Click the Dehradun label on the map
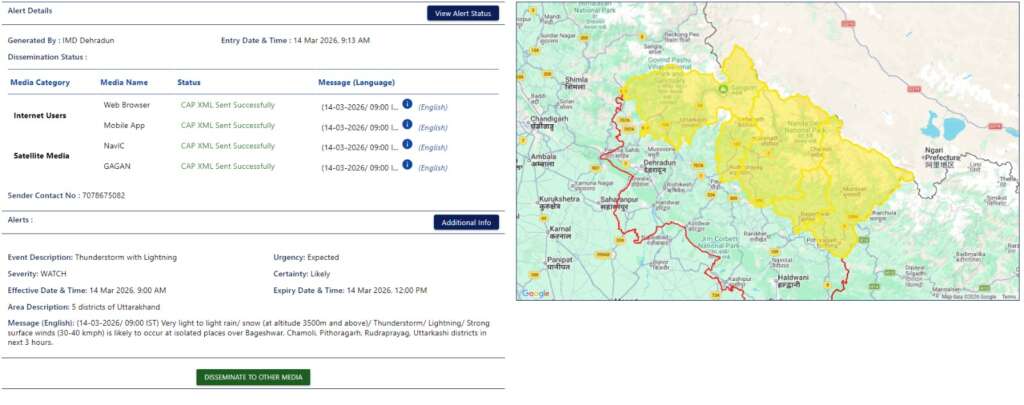The width and height of the screenshot is (1024, 405). click(658, 166)
